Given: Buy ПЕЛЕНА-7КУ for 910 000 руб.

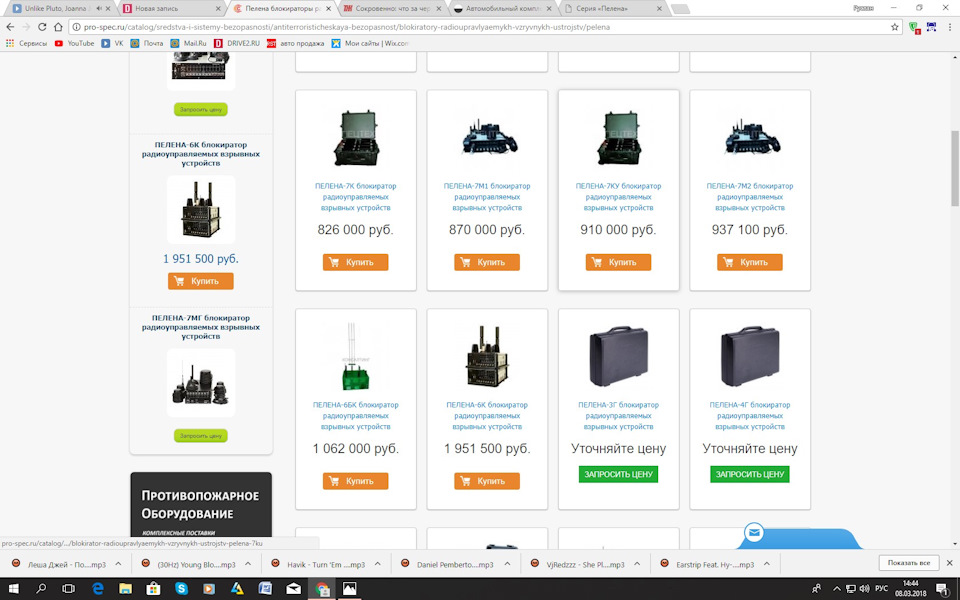Looking at the screenshot, I should pos(618,262).
